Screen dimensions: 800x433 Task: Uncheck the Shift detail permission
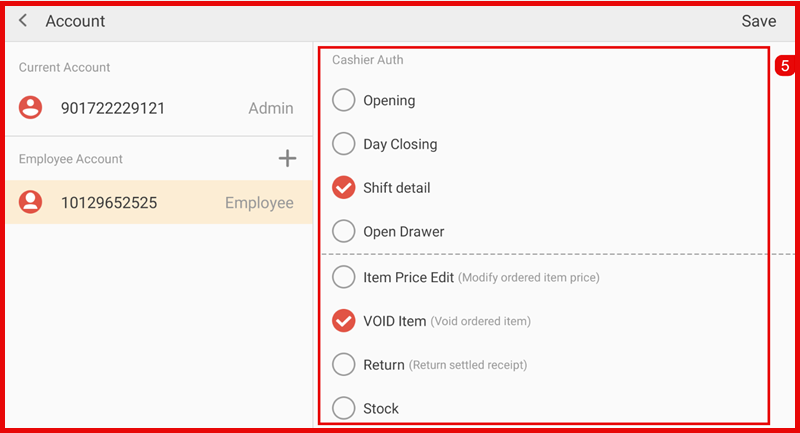pos(344,188)
